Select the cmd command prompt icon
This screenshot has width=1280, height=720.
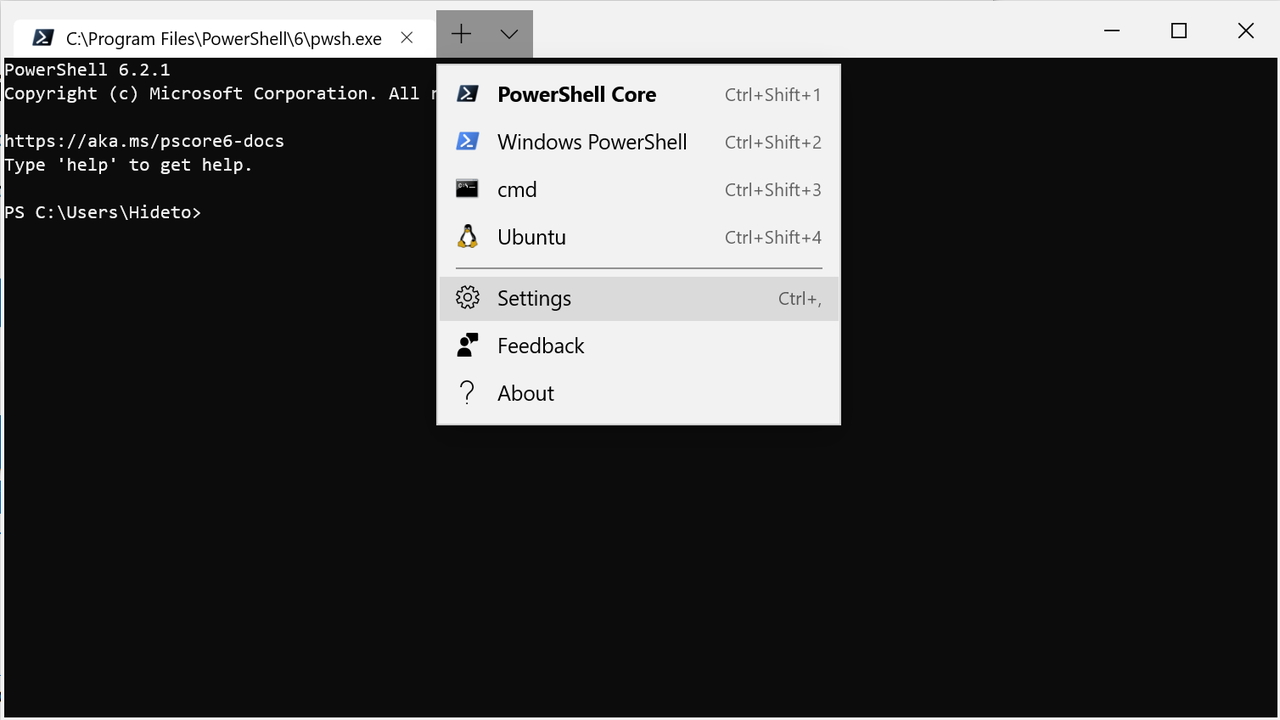467,188
